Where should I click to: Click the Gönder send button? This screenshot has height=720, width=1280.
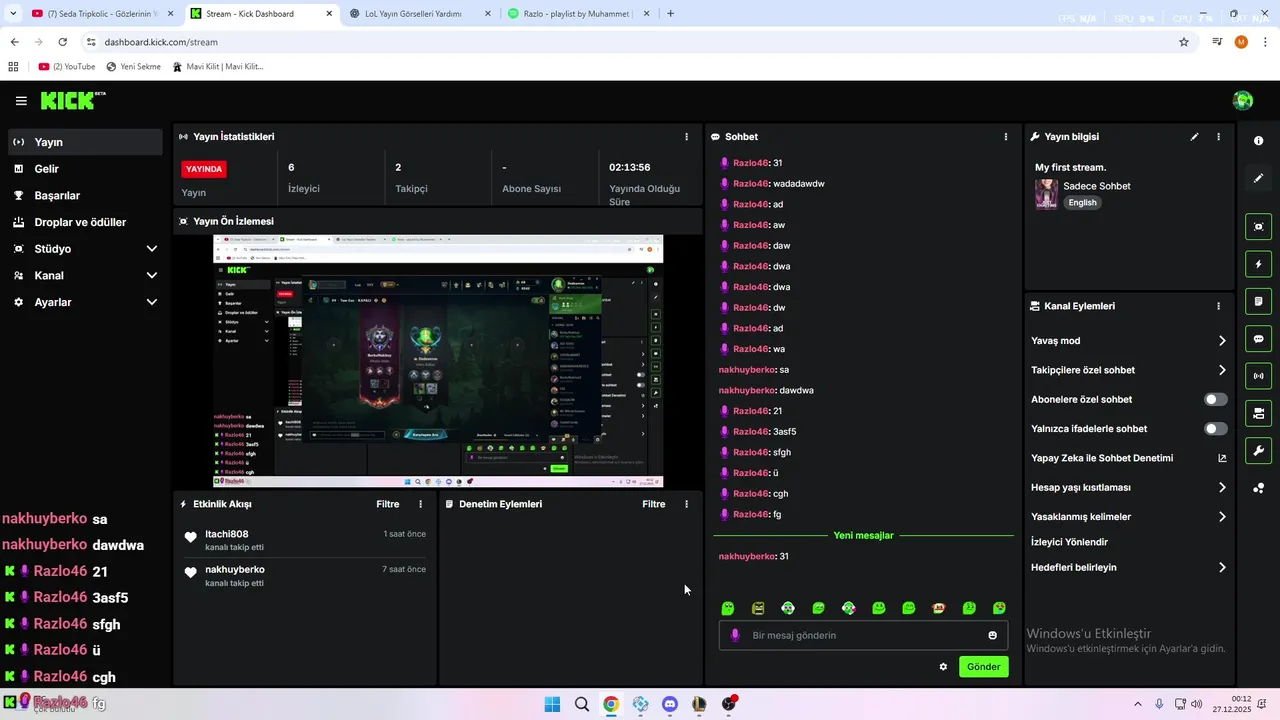983,667
